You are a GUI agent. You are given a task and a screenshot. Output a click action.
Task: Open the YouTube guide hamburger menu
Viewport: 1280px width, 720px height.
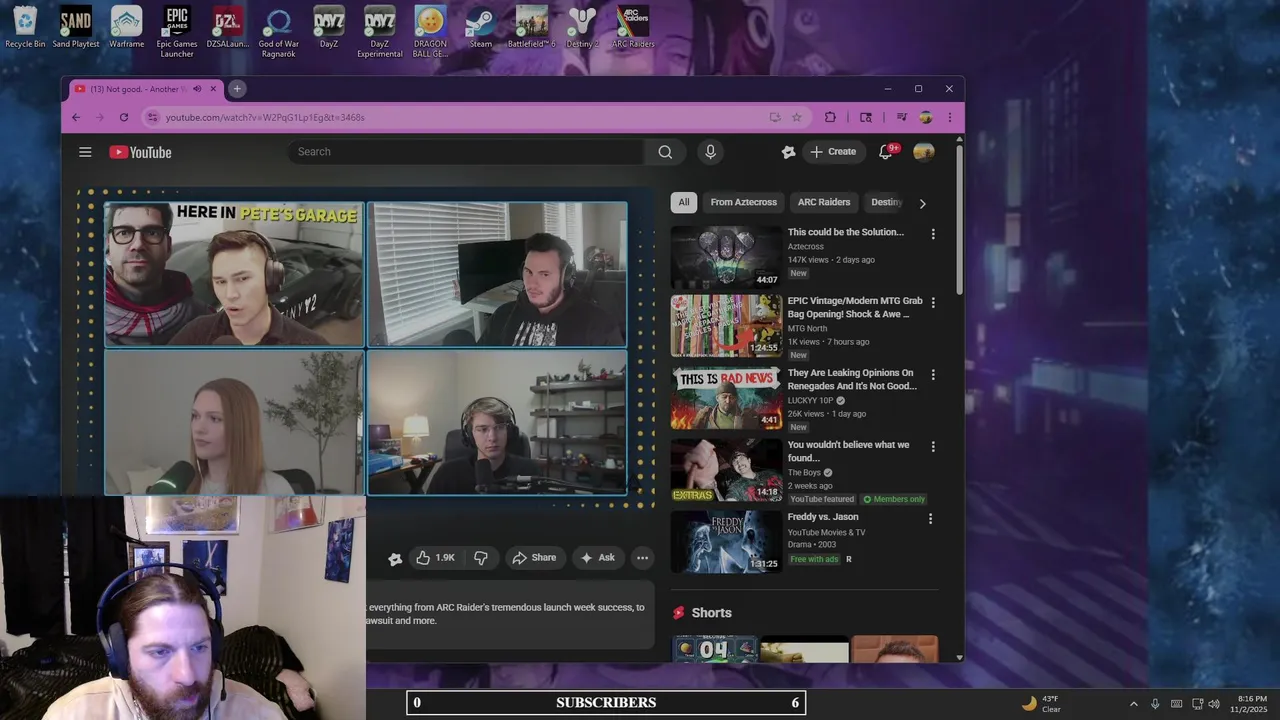(85, 152)
